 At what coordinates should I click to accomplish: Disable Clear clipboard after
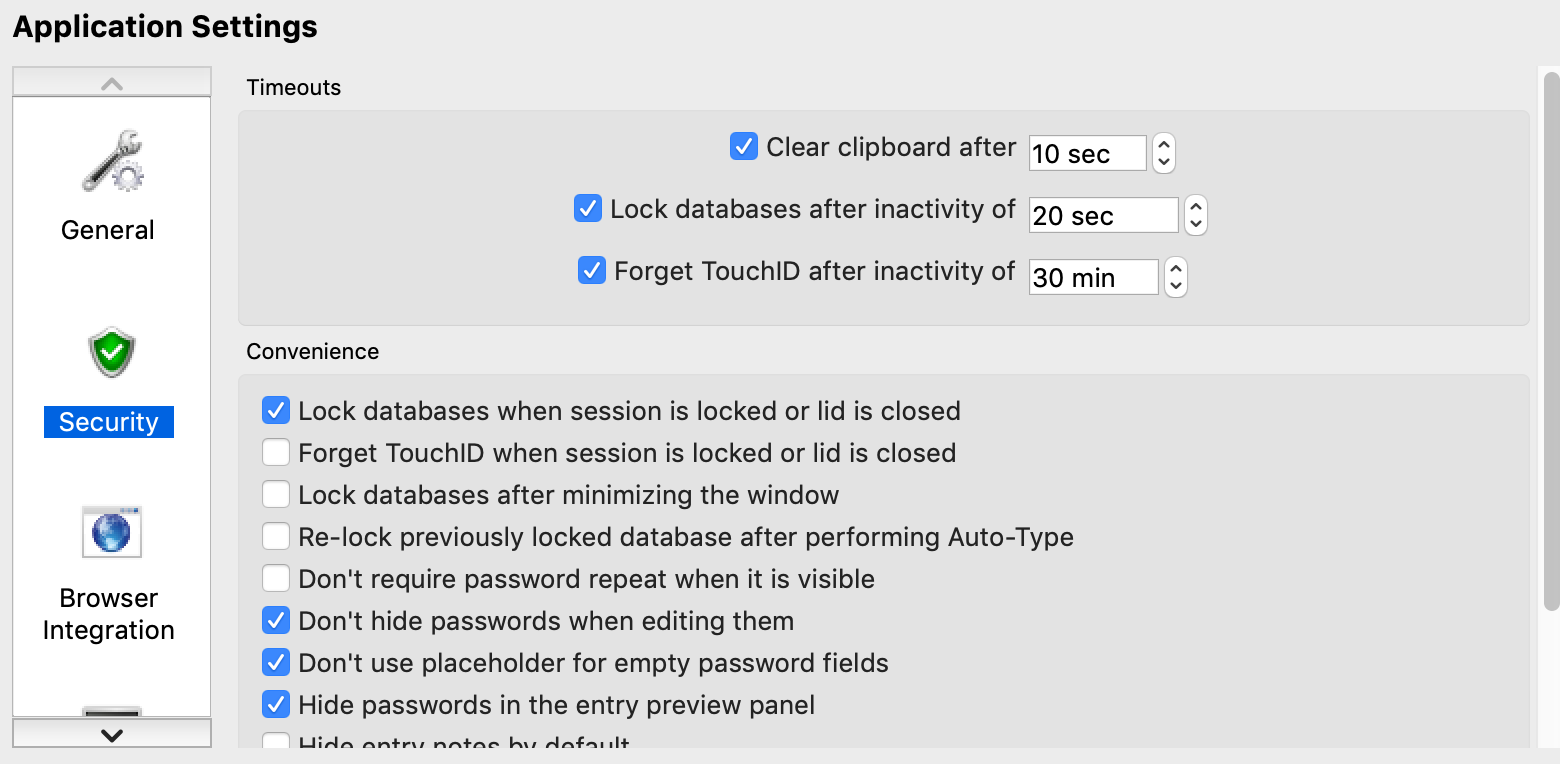point(743,147)
